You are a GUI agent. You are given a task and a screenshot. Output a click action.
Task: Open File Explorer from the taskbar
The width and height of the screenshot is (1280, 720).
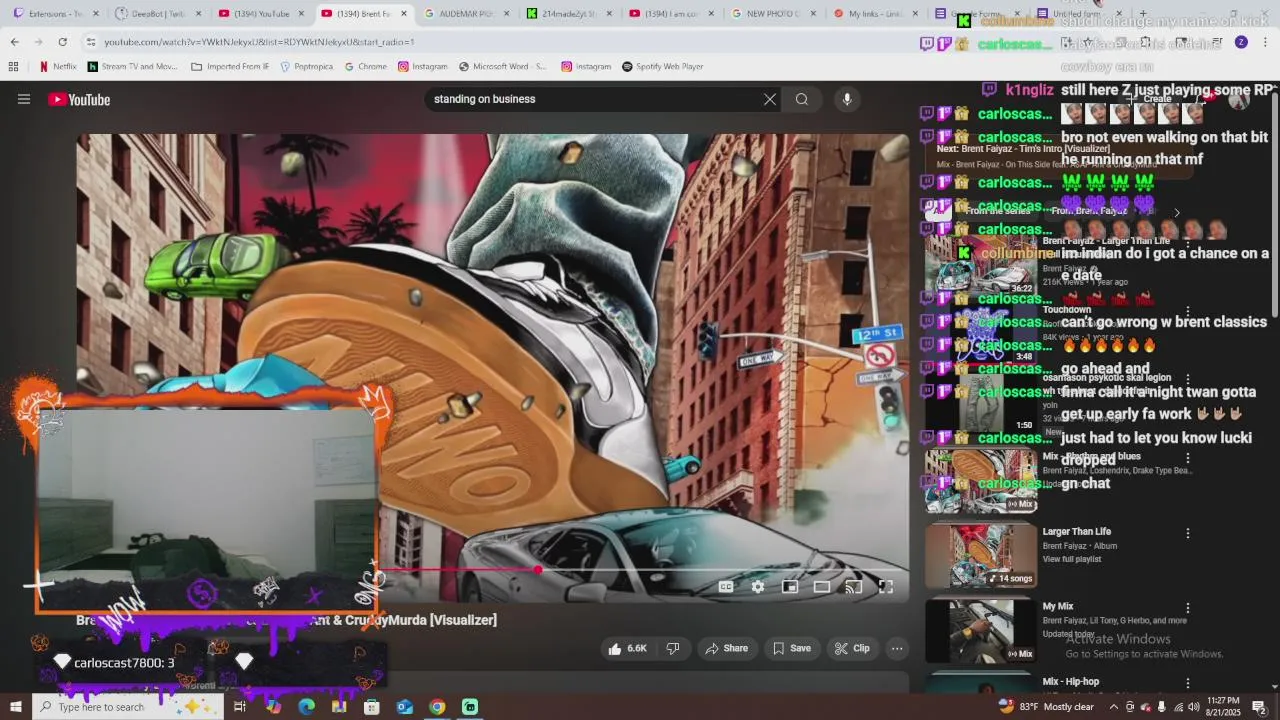(x=339, y=707)
